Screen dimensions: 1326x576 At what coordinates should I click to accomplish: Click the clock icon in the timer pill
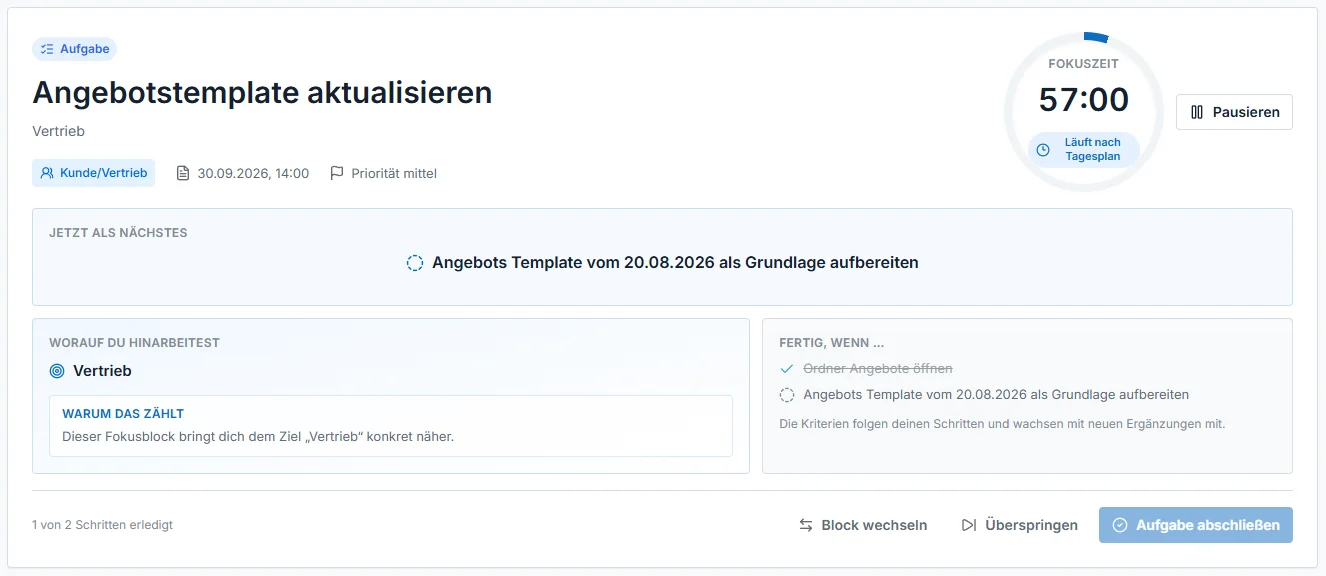pos(1043,150)
